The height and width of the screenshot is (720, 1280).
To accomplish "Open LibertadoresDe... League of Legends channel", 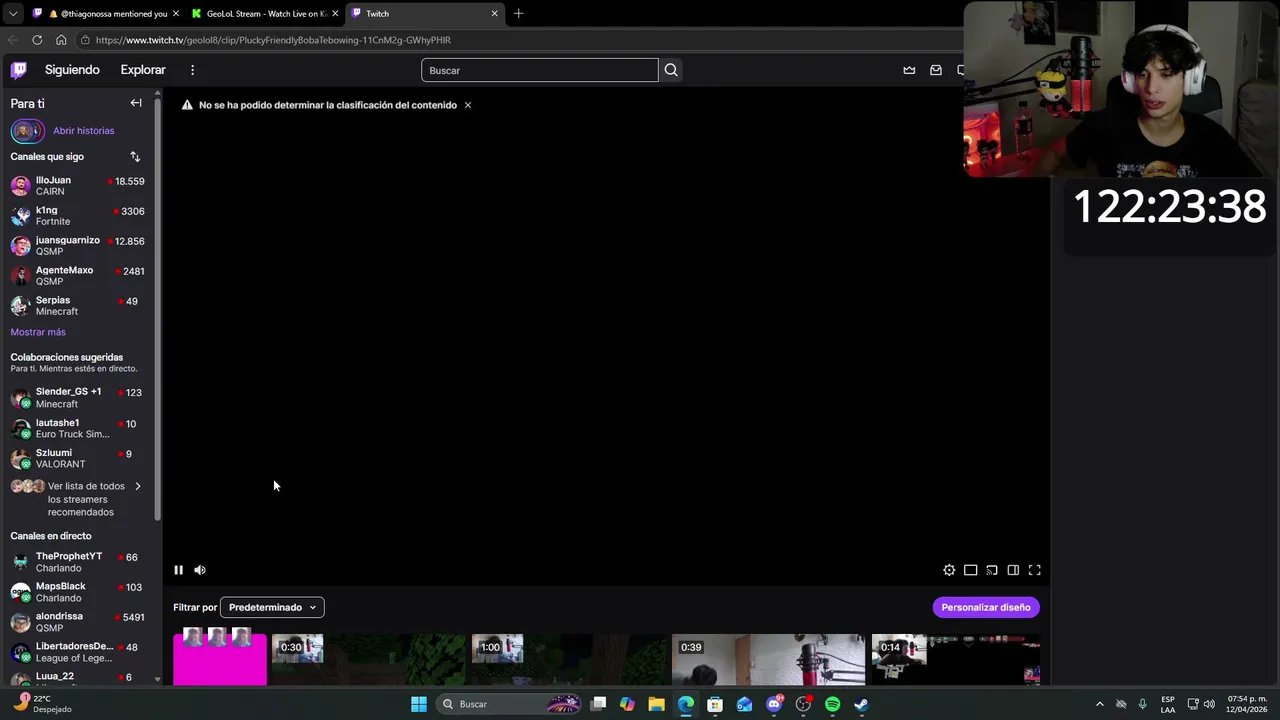I will tap(80, 652).
